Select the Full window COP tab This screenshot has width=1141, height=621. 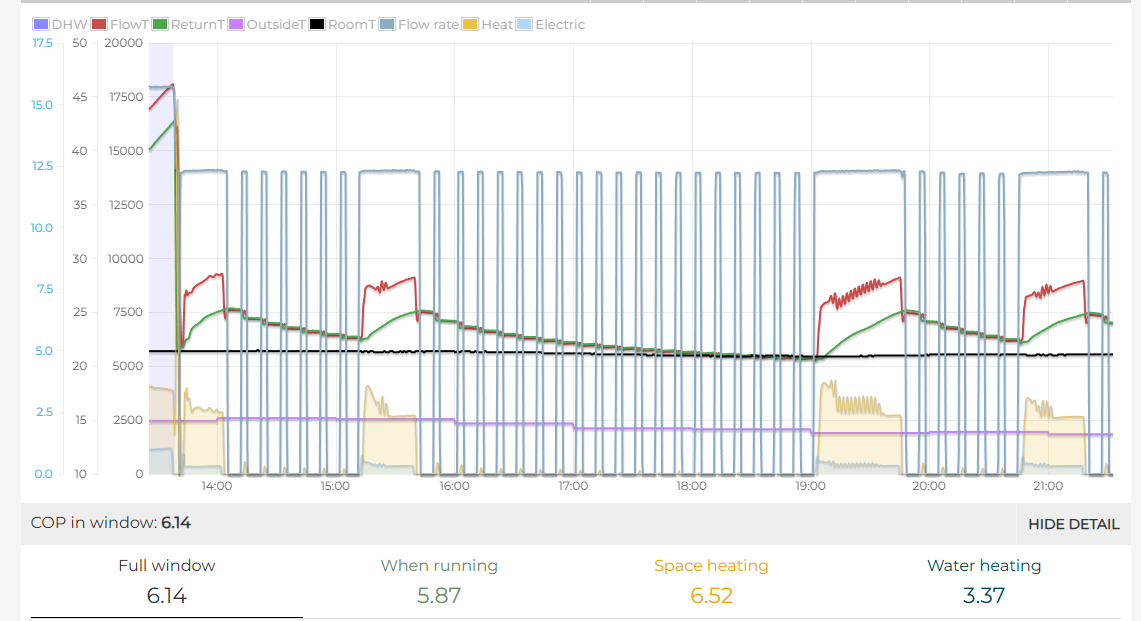click(x=166, y=580)
